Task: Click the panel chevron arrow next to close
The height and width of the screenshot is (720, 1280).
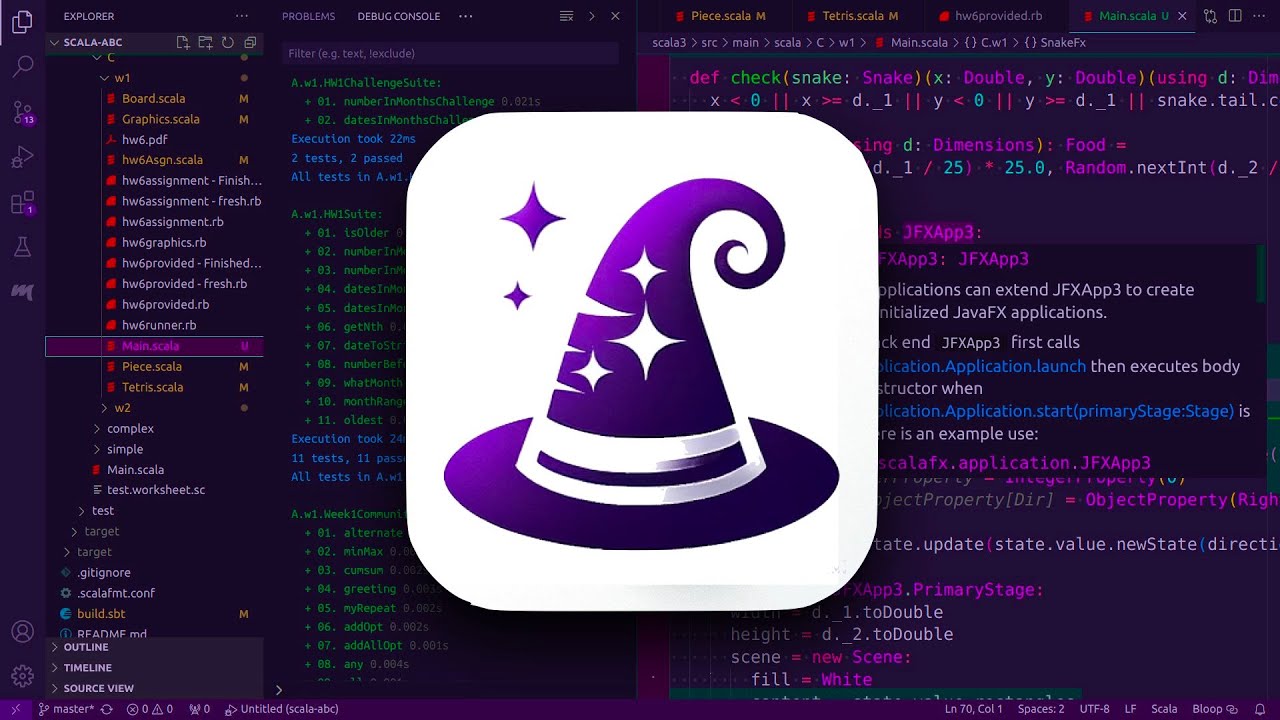Action: pos(592,16)
